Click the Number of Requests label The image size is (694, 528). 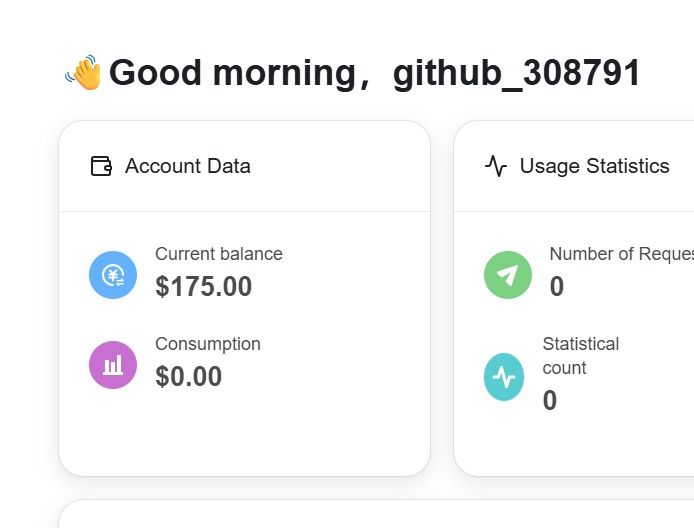[x=621, y=254]
